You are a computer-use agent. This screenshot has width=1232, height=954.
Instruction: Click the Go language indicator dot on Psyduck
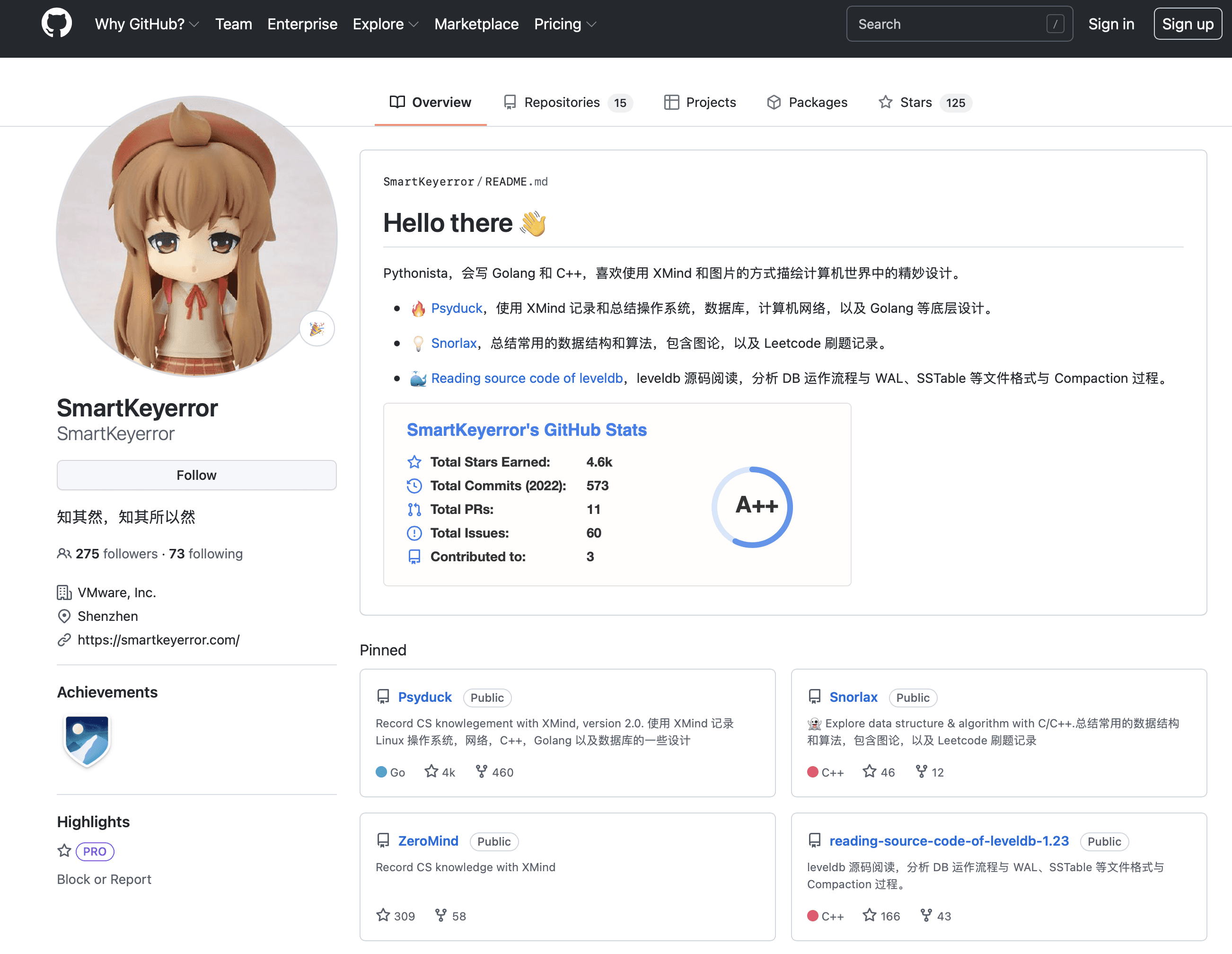[381, 772]
